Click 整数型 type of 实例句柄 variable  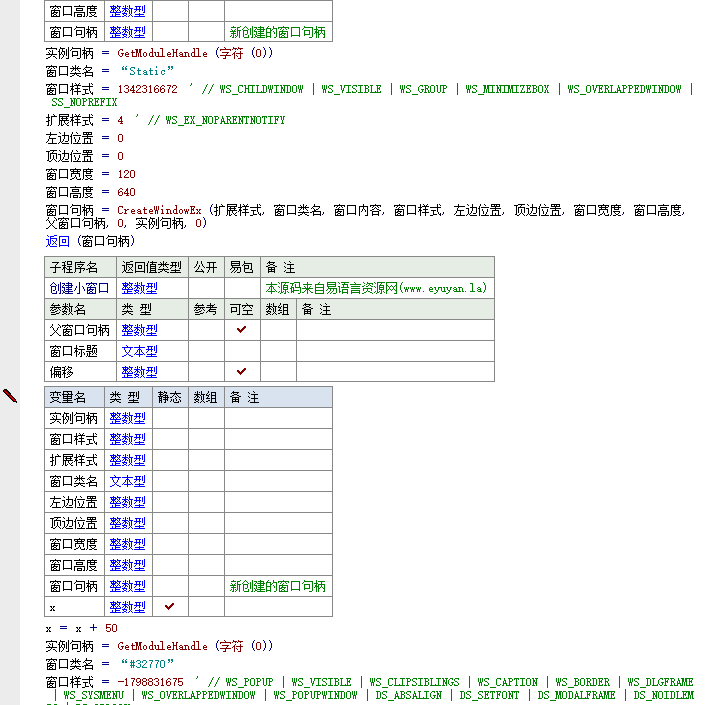click(127, 418)
